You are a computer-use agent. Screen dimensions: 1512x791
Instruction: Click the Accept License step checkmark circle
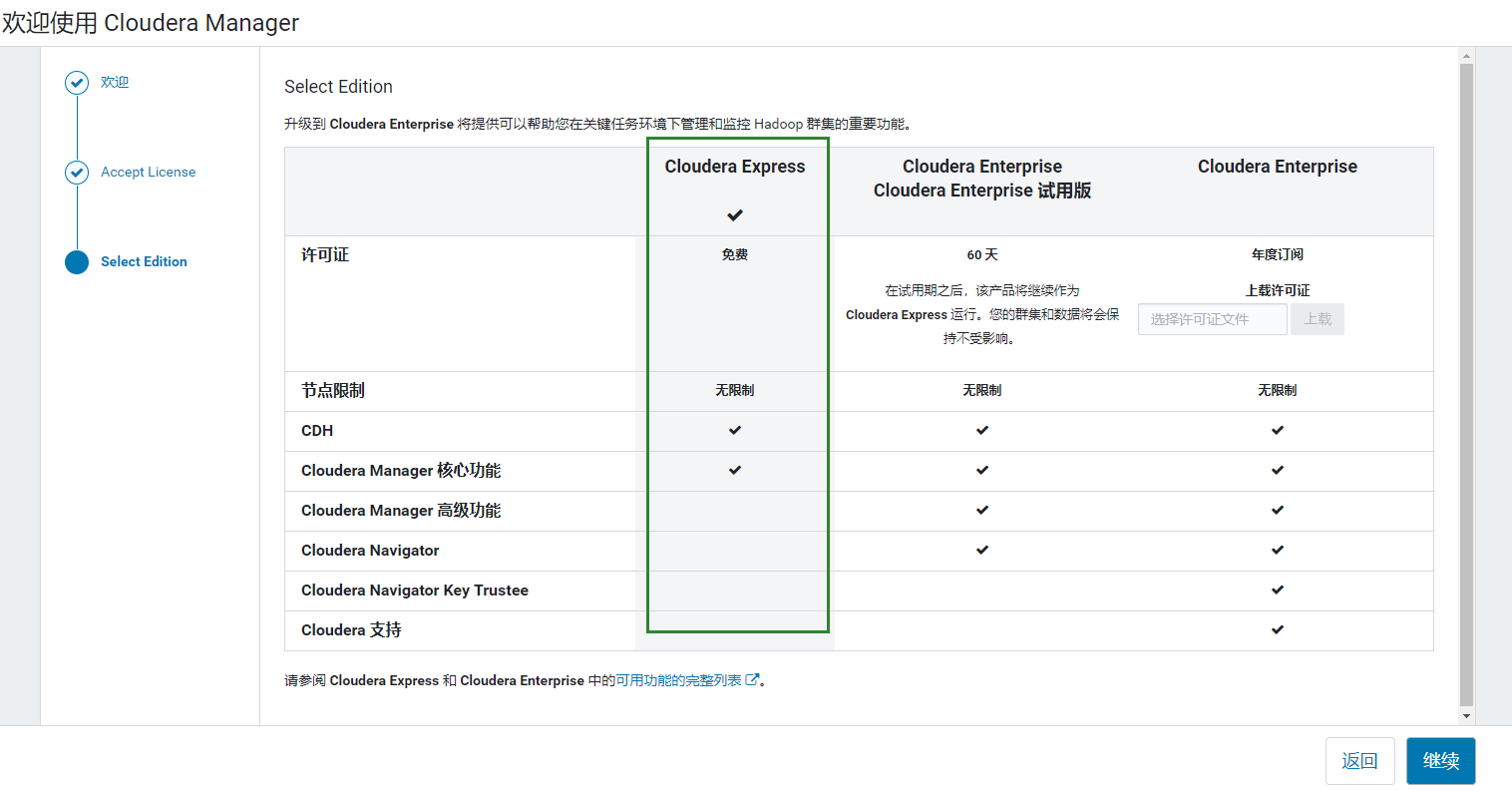tap(77, 173)
